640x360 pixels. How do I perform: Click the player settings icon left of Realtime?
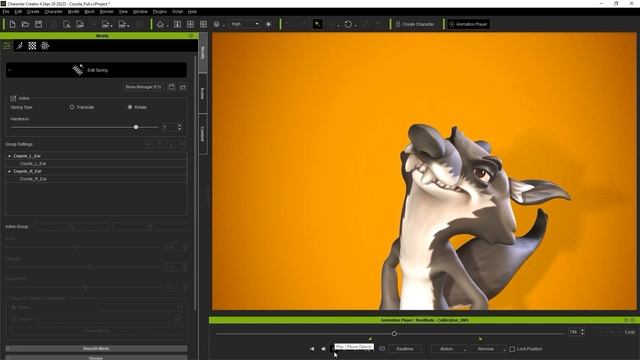tap(382, 349)
